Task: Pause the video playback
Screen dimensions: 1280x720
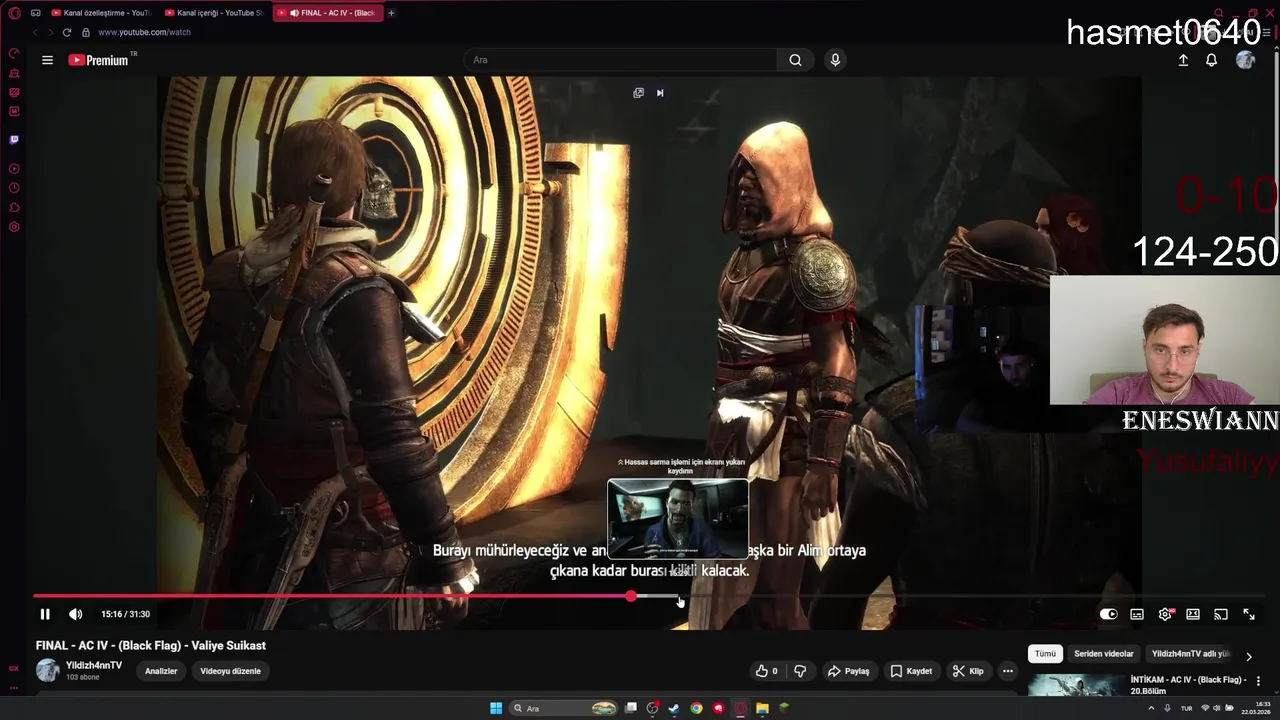Action: coord(45,614)
